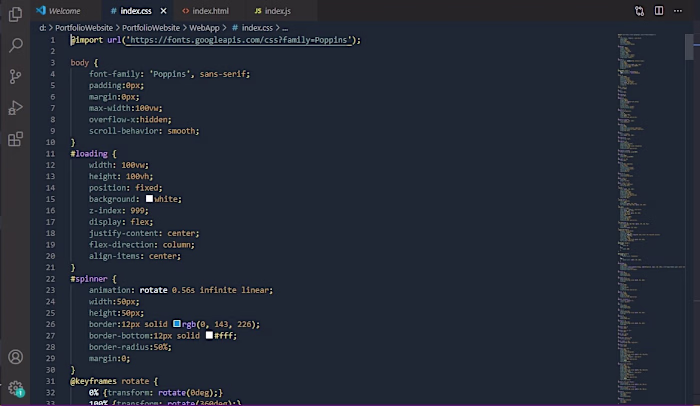Image resolution: width=700 pixels, height=406 pixels.
Task: Follow the Google Fonts URL link
Action: click(239, 40)
